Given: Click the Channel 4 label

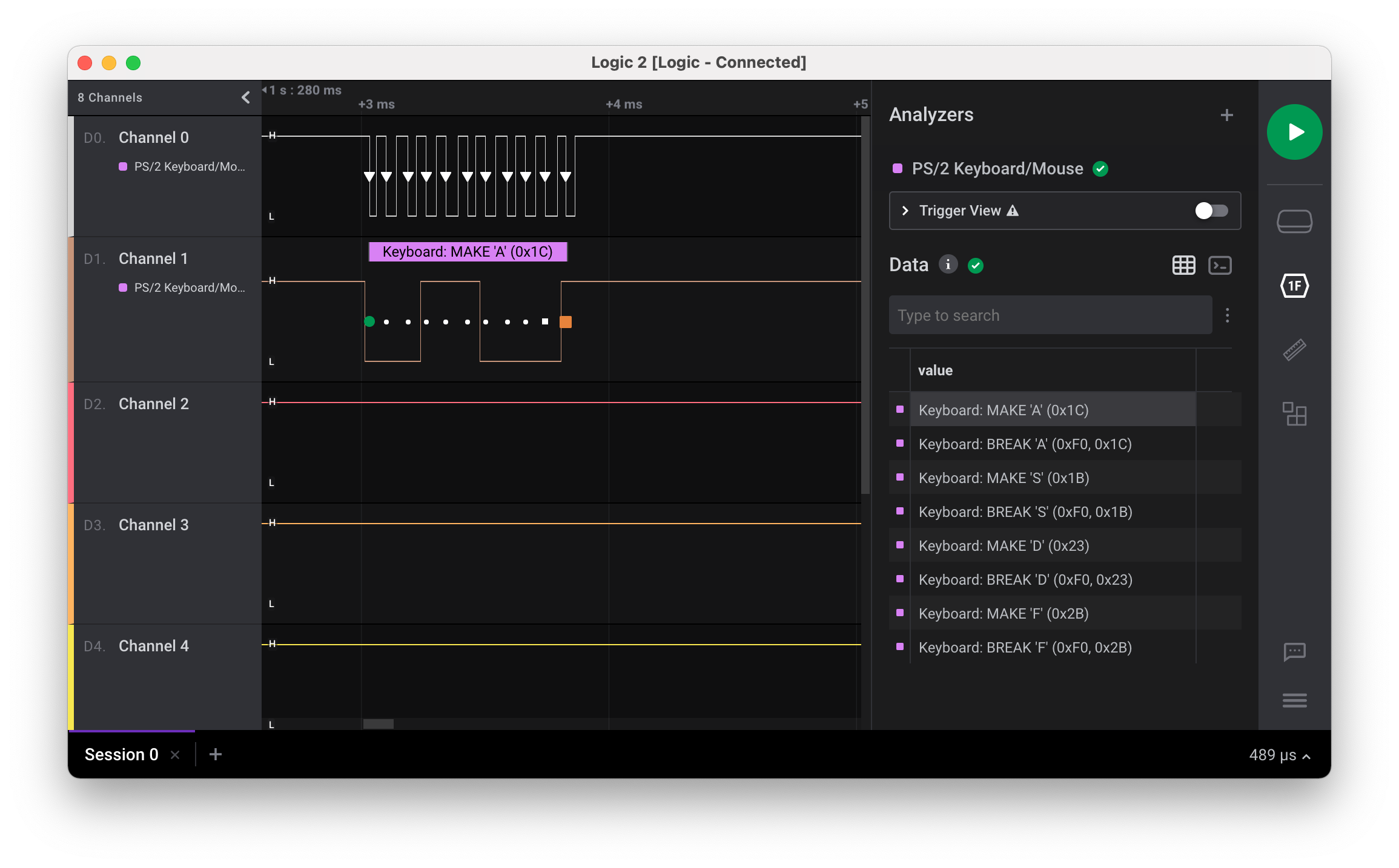Looking at the screenshot, I should tap(154, 646).
